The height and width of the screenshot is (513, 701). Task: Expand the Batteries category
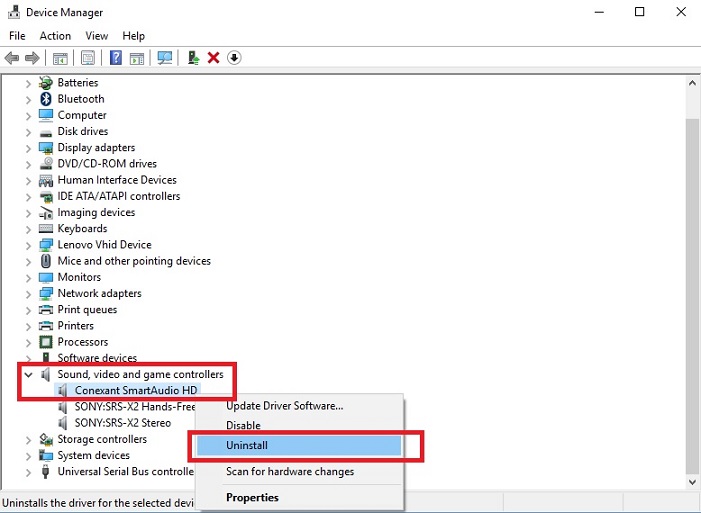28,84
